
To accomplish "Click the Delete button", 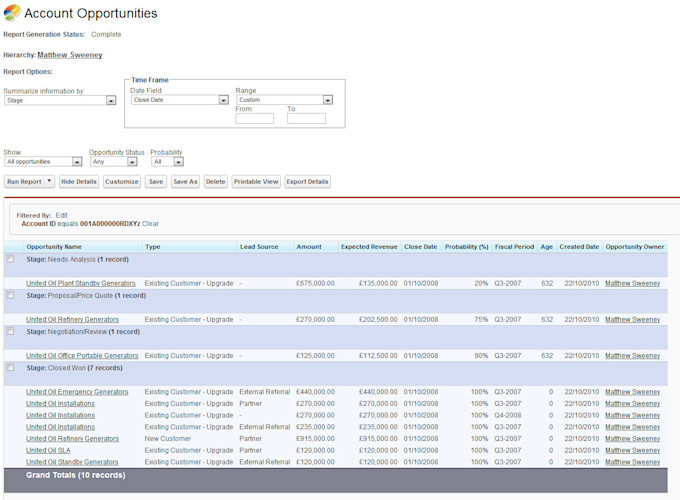I will tap(216, 181).
